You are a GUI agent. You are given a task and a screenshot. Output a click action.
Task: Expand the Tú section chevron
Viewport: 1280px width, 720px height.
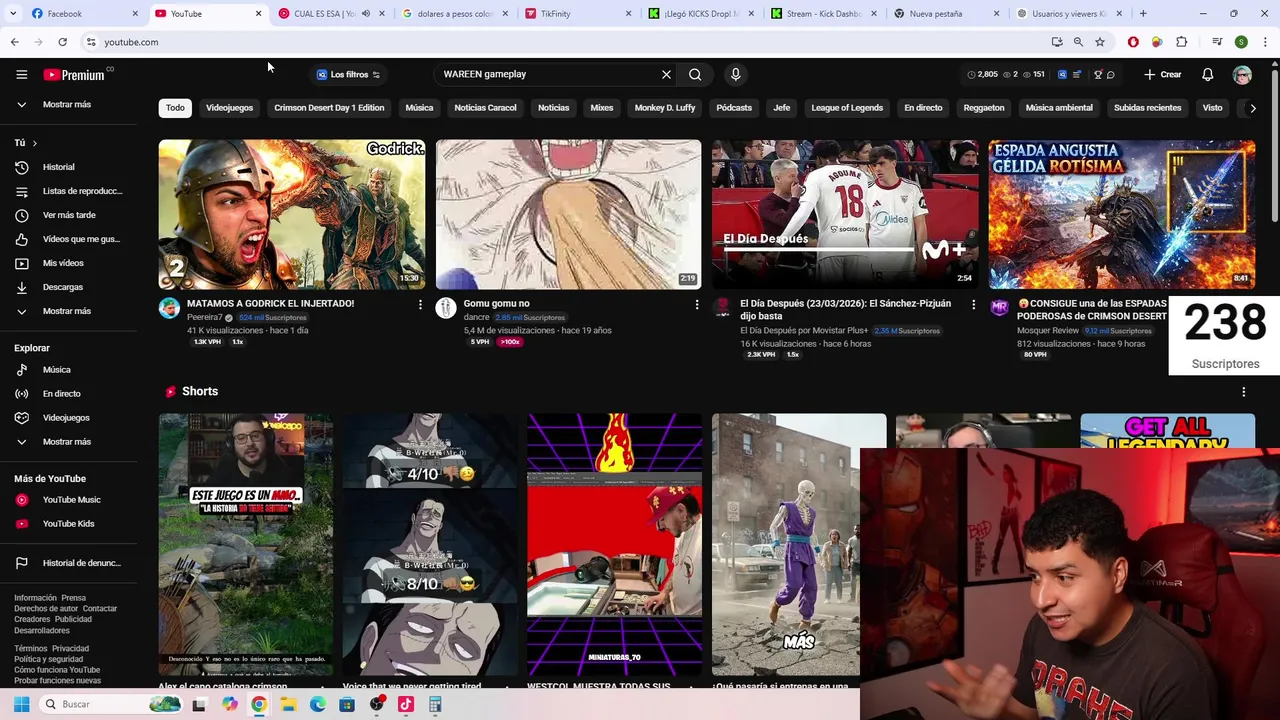tap(34, 143)
